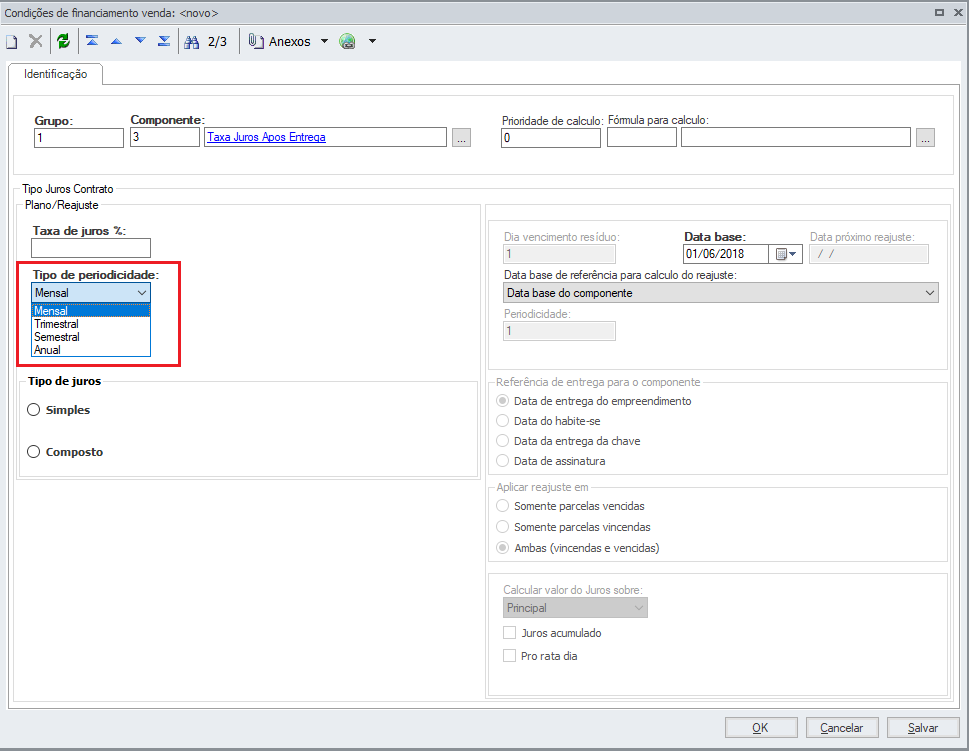Collapse the Tipo de periodicidade combo box
Viewport: 969px width, 751px height.
click(x=91, y=292)
